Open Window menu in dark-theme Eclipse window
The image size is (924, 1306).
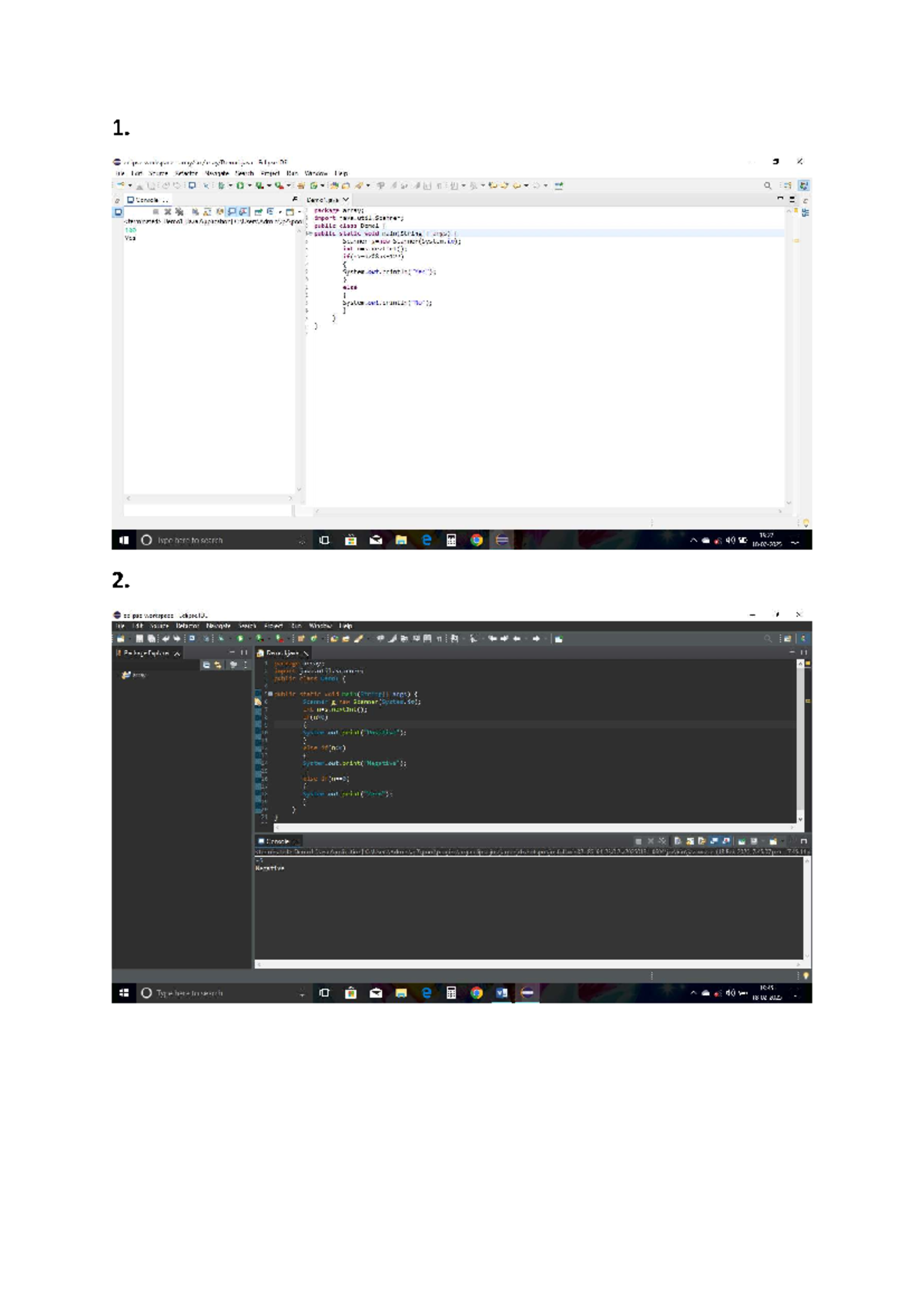click(x=320, y=626)
